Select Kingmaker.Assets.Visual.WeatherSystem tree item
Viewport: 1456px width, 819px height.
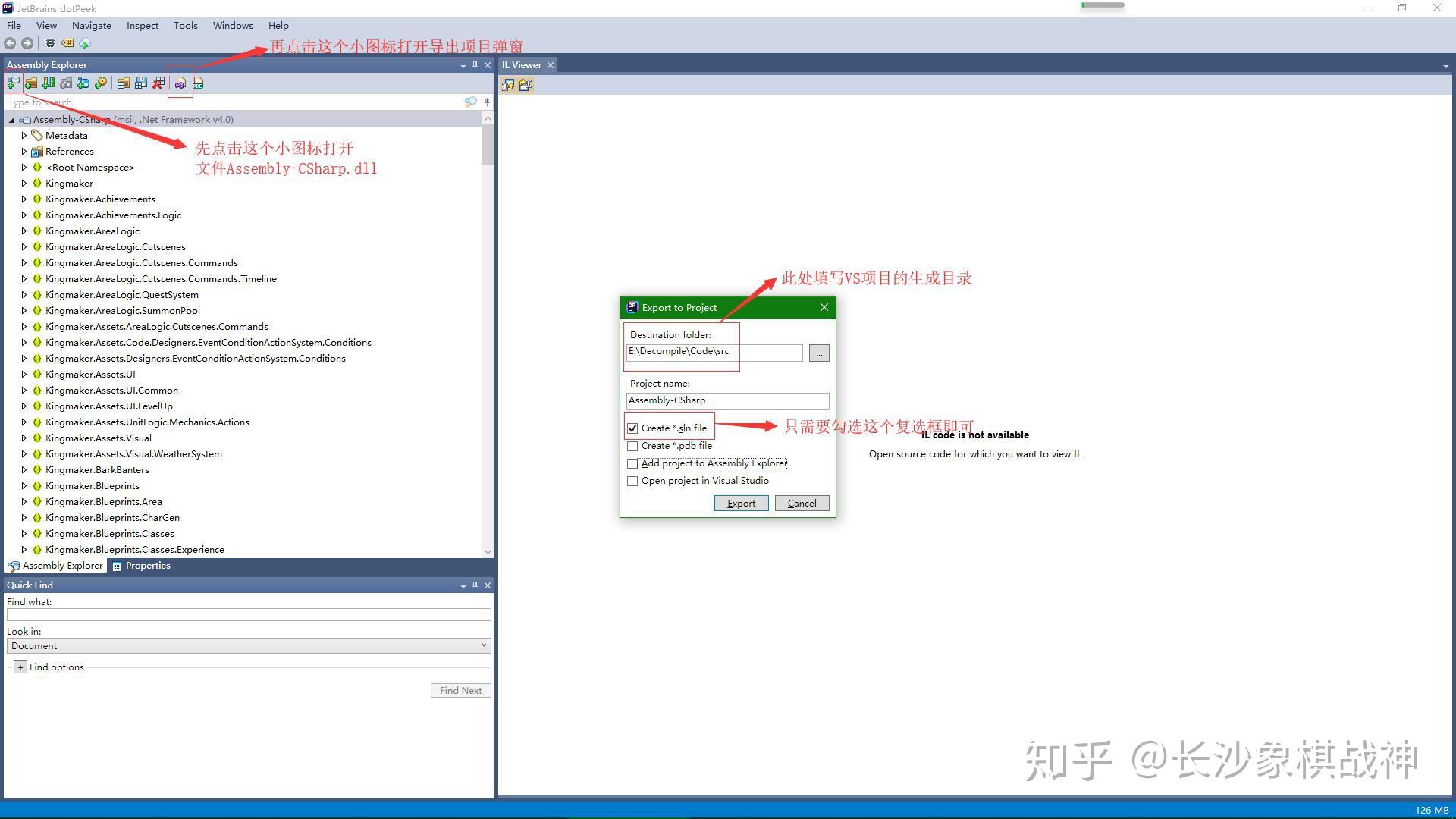[x=133, y=454]
